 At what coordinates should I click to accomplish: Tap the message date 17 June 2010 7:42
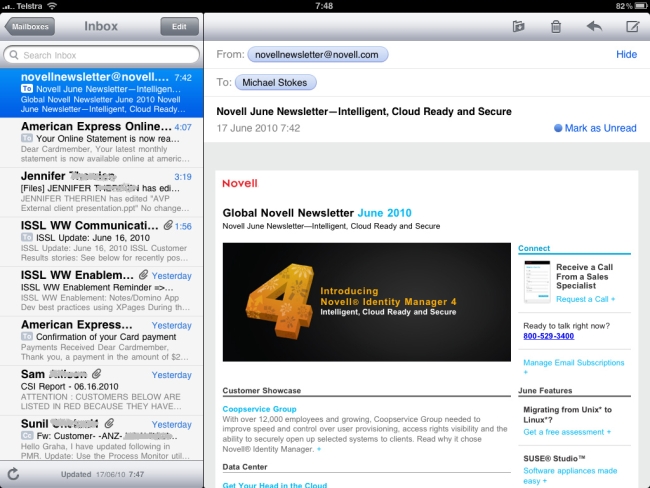click(258, 128)
